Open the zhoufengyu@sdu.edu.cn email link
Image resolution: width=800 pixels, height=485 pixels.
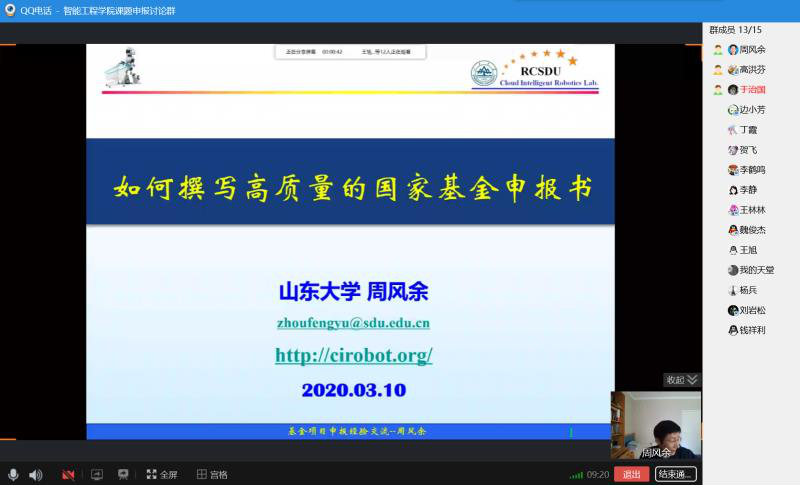pos(353,323)
